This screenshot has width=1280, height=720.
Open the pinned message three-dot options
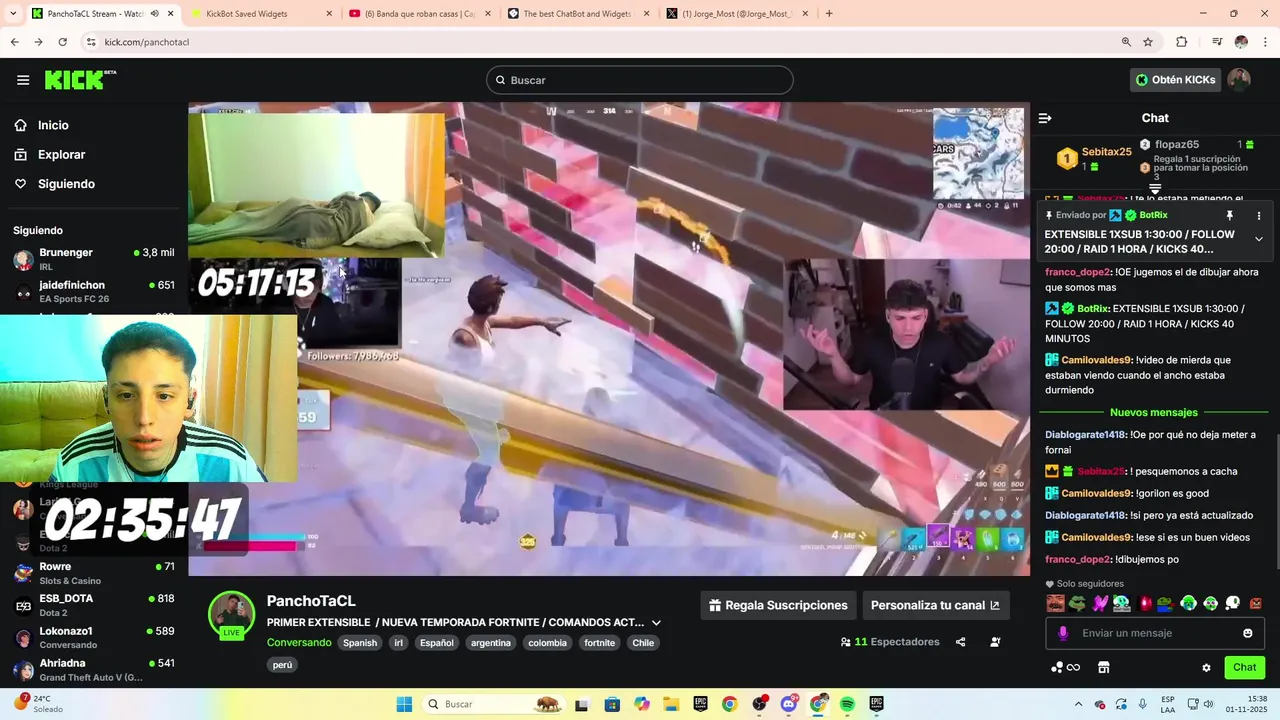pos(1259,215)
